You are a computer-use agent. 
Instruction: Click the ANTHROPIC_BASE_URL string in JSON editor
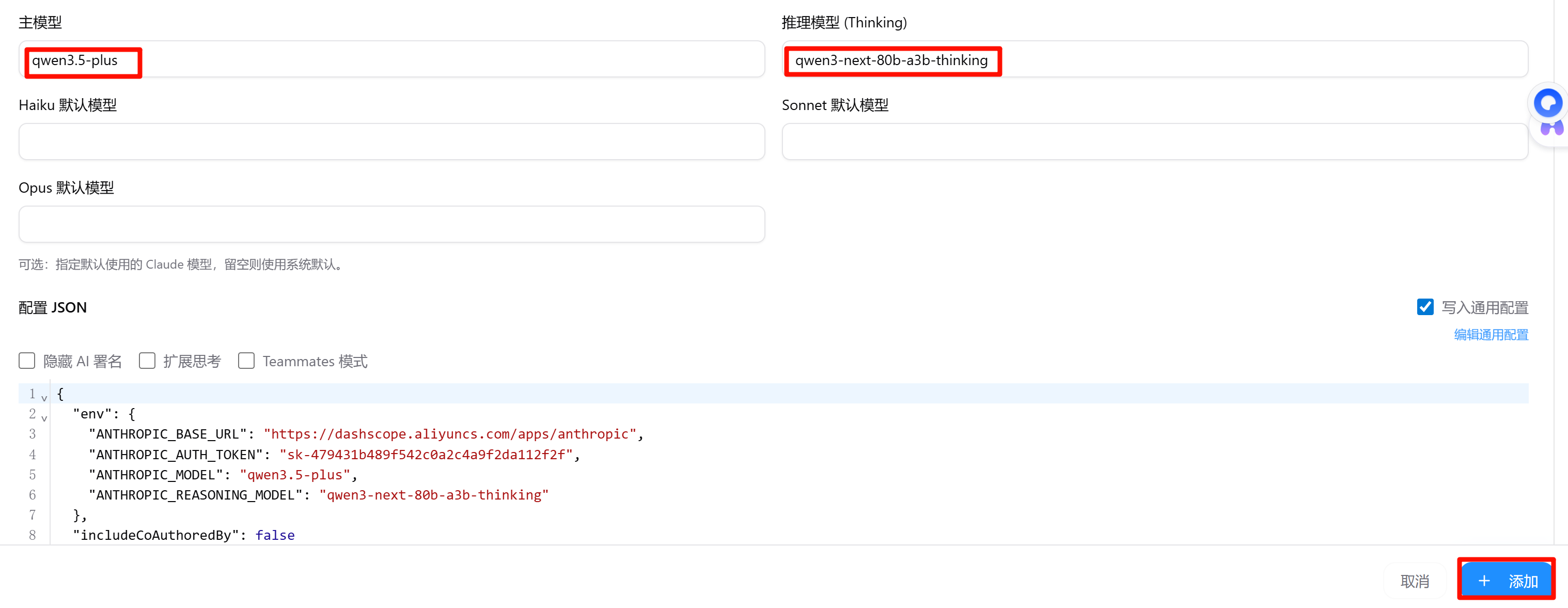pos(449,434)
